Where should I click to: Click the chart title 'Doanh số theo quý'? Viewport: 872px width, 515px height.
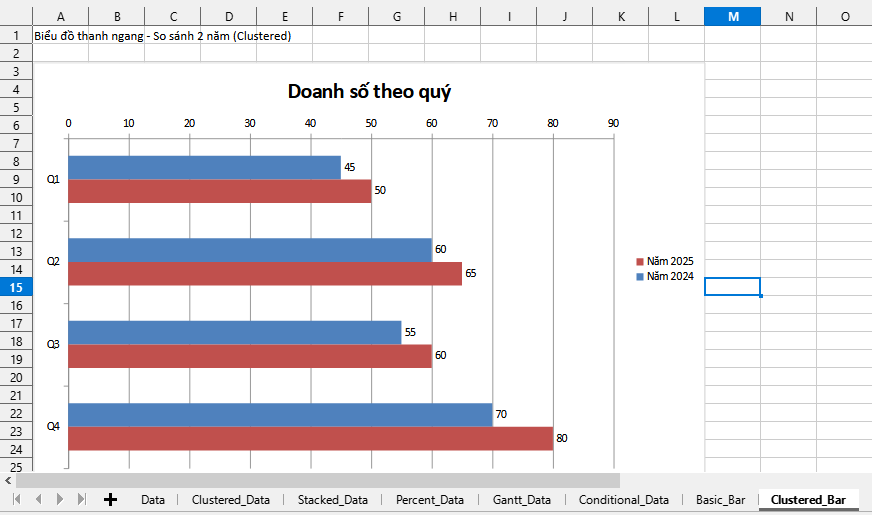(x=369, y=91)
